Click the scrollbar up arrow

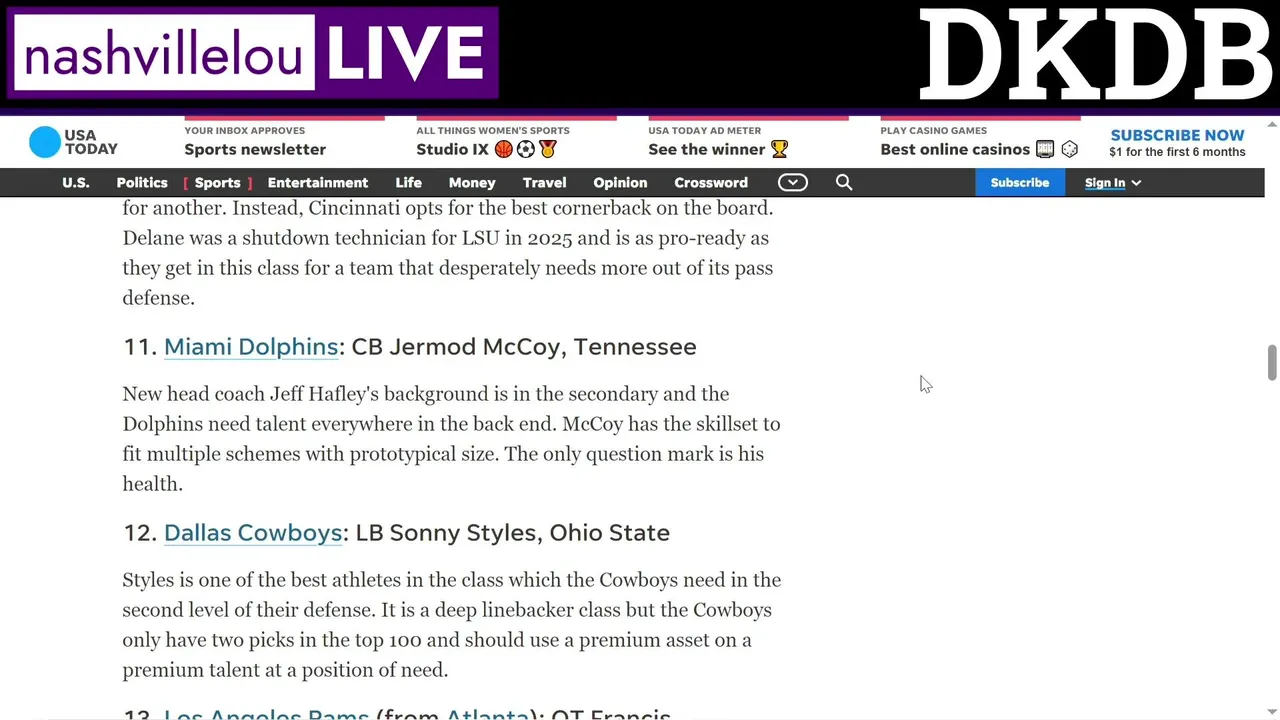click(1272, 124)
